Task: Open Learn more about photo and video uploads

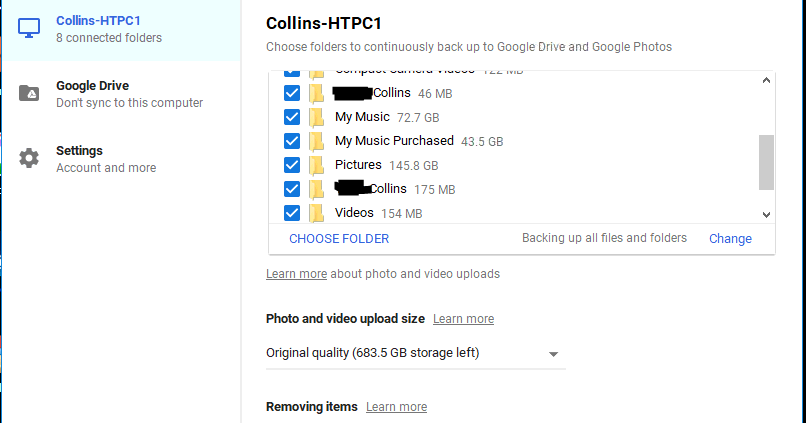Action: (296, 274)
